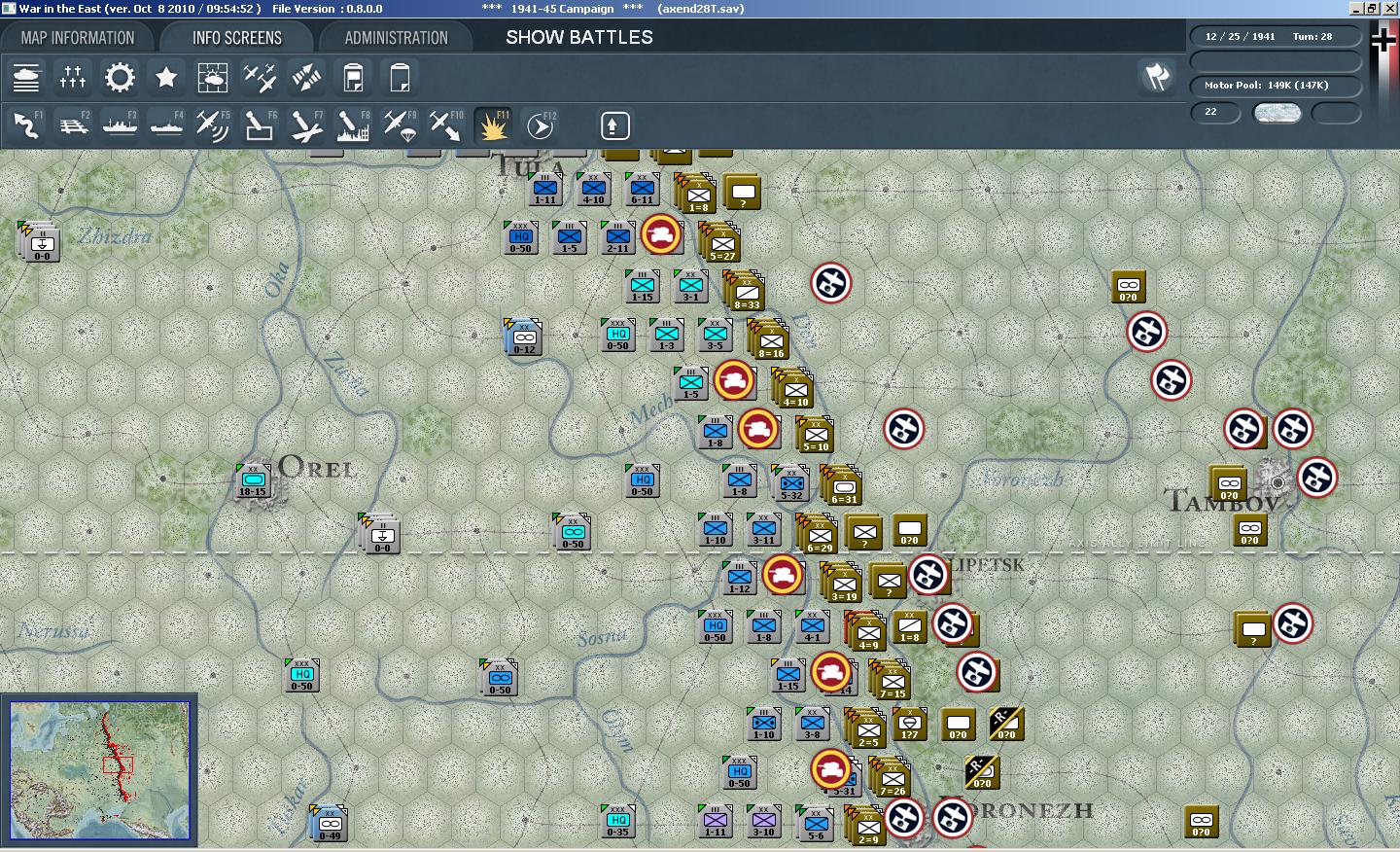
Task: Select the Soviet 3=19 stack
Action: 842,583
